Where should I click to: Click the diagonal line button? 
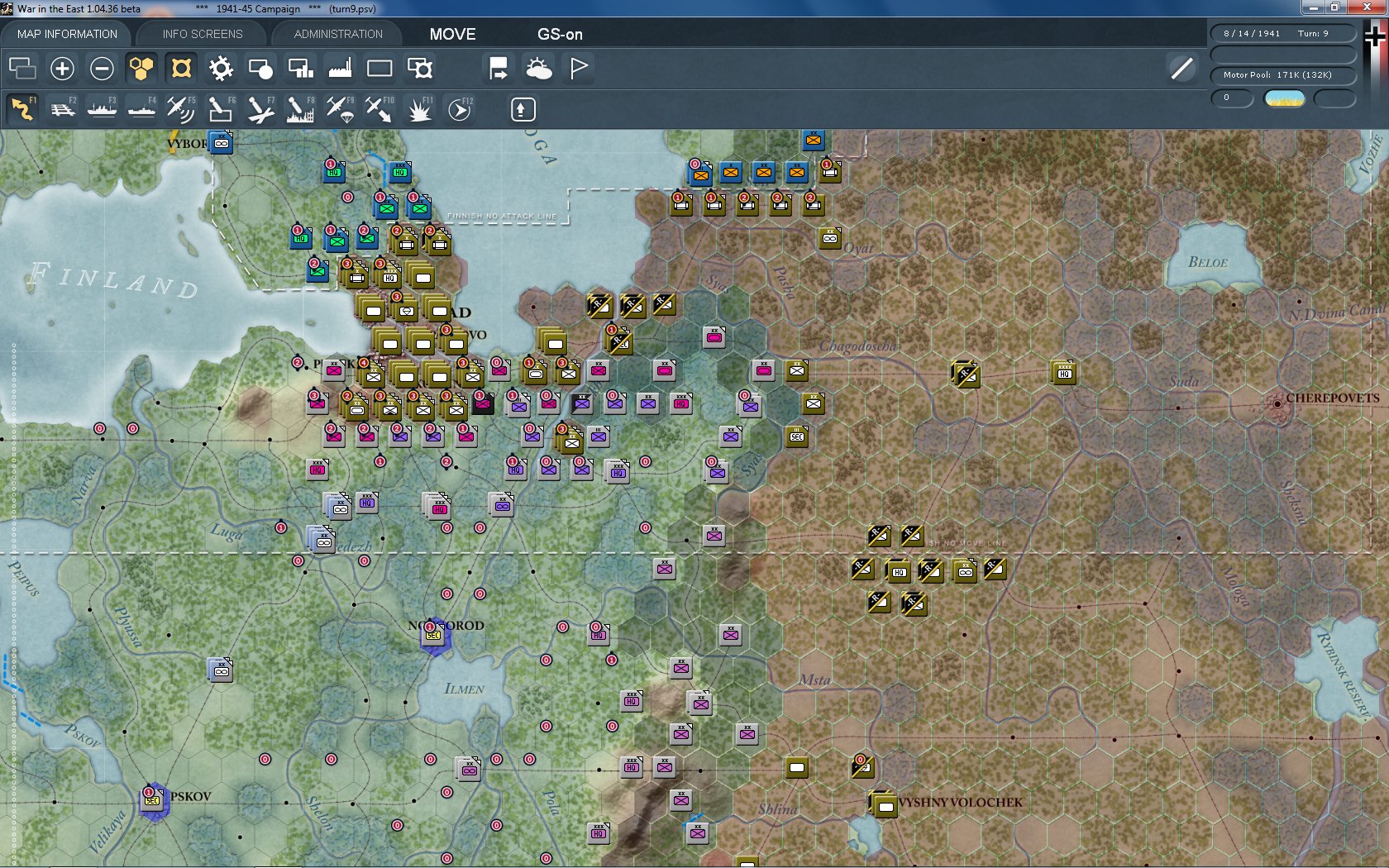tap(1182, 68)
